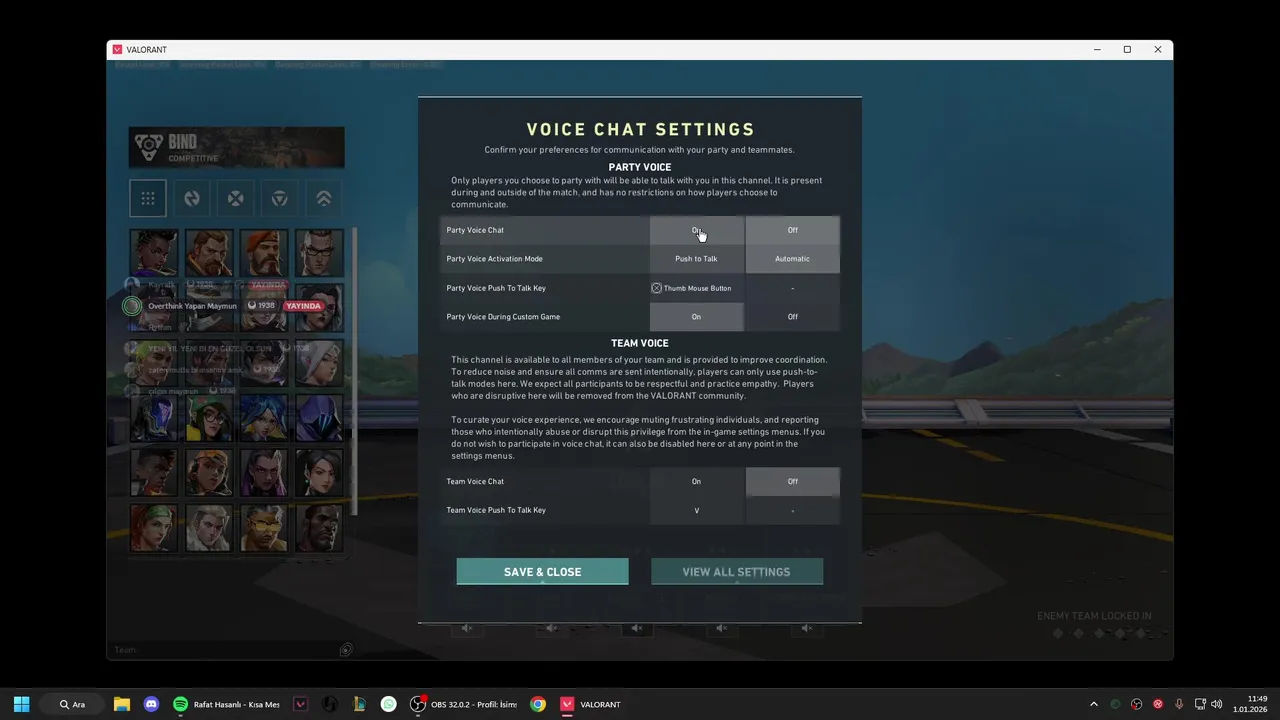Click the BIND Competitive map banner
Screen dimensions: 1280x720
tap(237, 148)
